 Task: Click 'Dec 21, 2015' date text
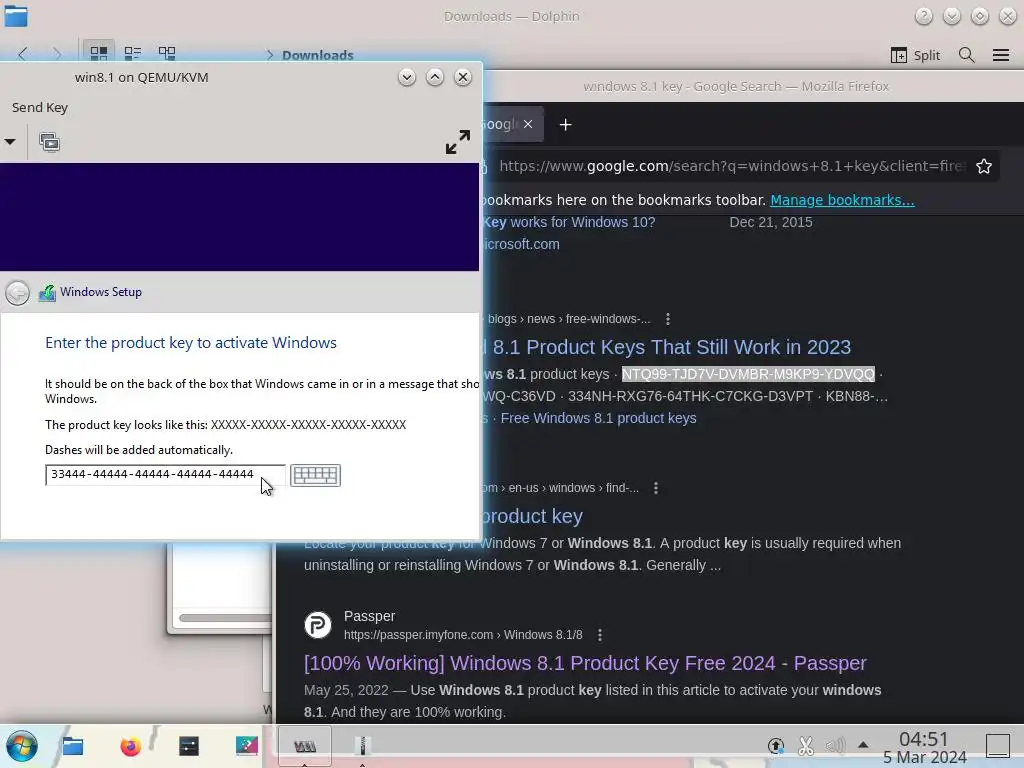pyautogui.click(x=771, y=222)
